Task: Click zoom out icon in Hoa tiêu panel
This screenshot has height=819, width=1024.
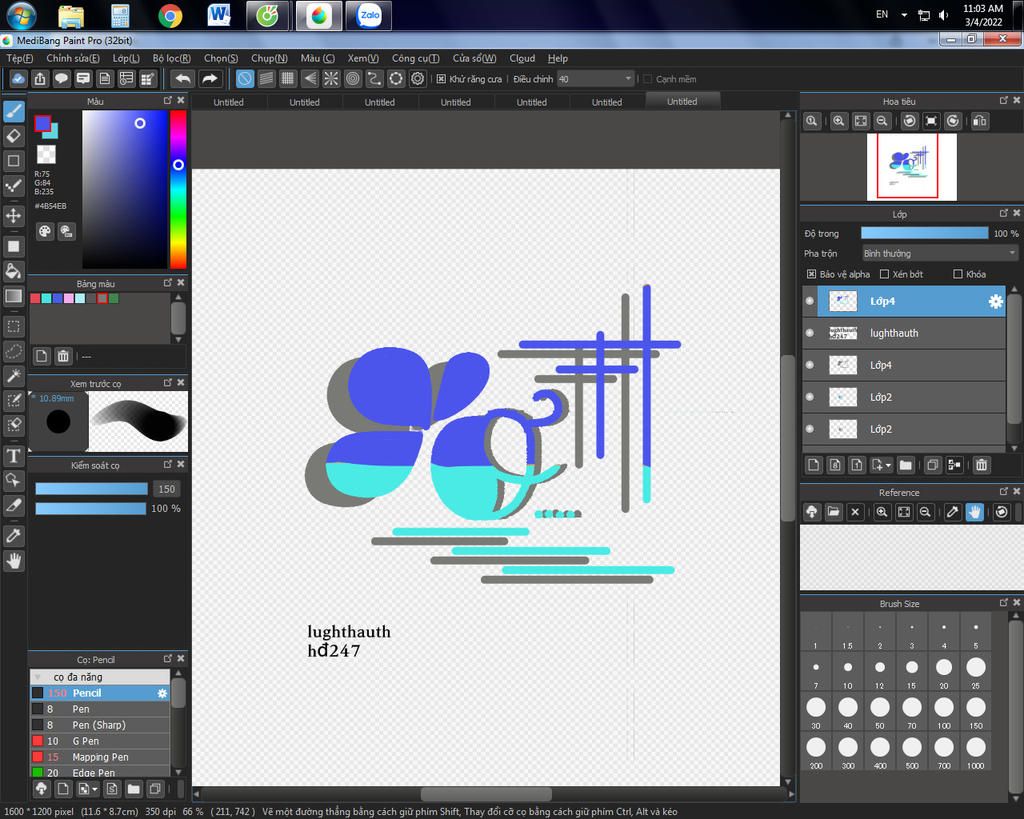Action: [x=882, y=121]
